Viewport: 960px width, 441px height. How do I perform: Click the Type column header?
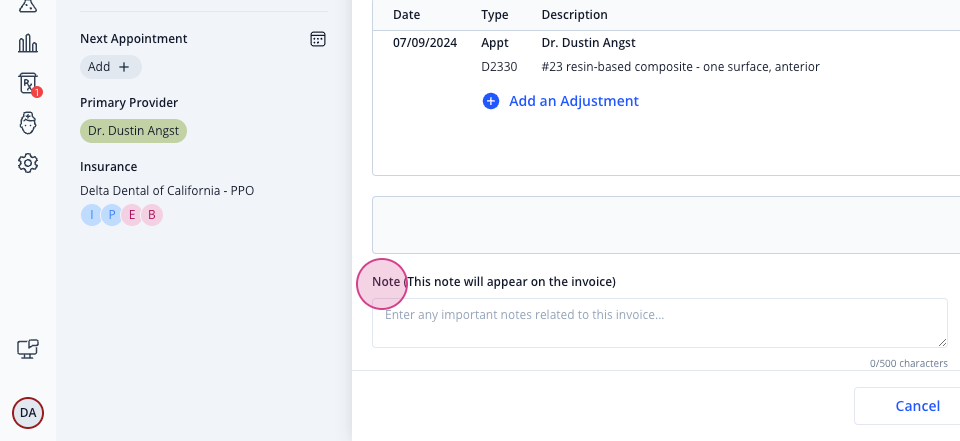pos(495,15)
